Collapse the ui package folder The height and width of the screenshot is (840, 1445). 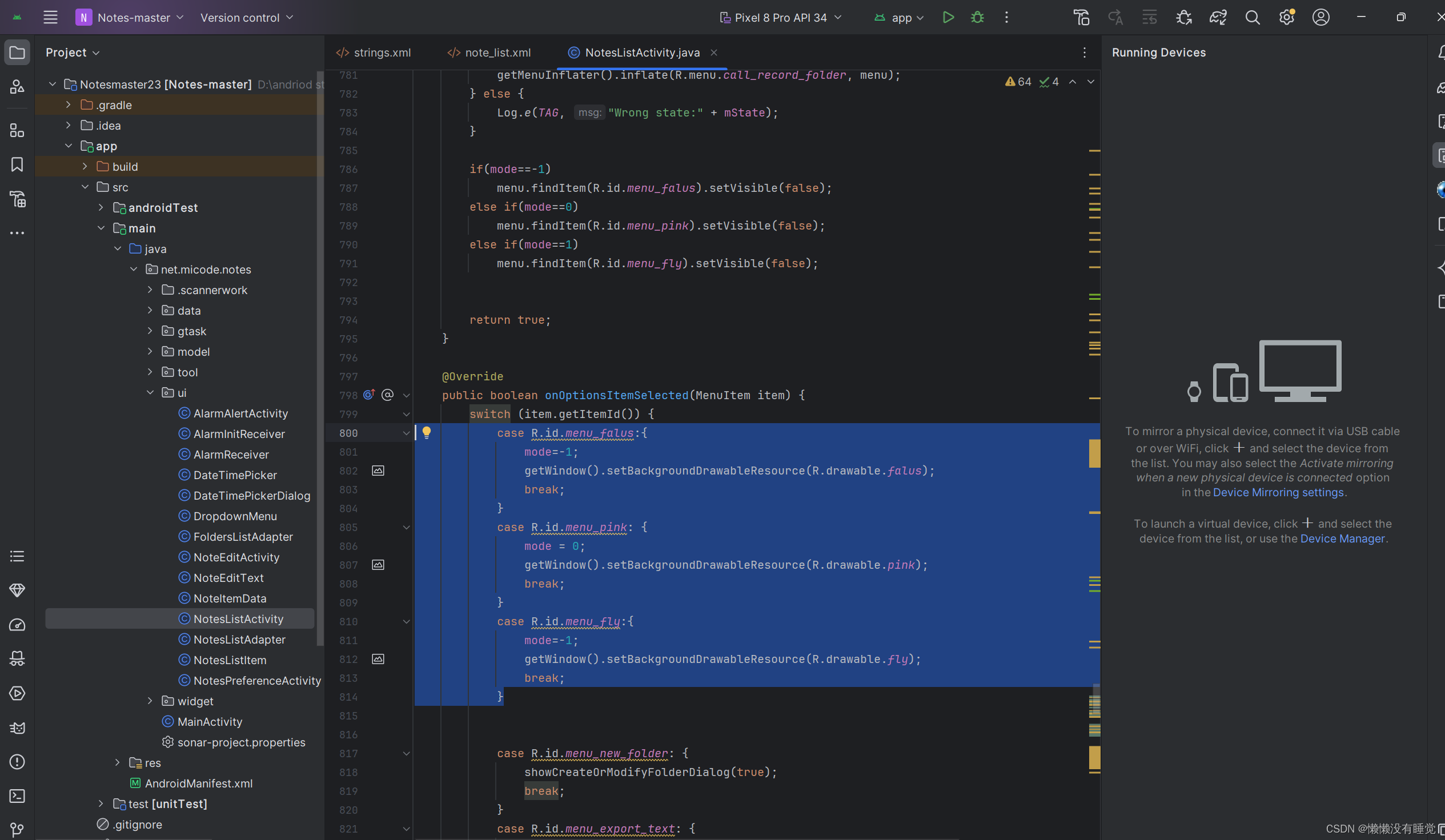coord(150,392)
